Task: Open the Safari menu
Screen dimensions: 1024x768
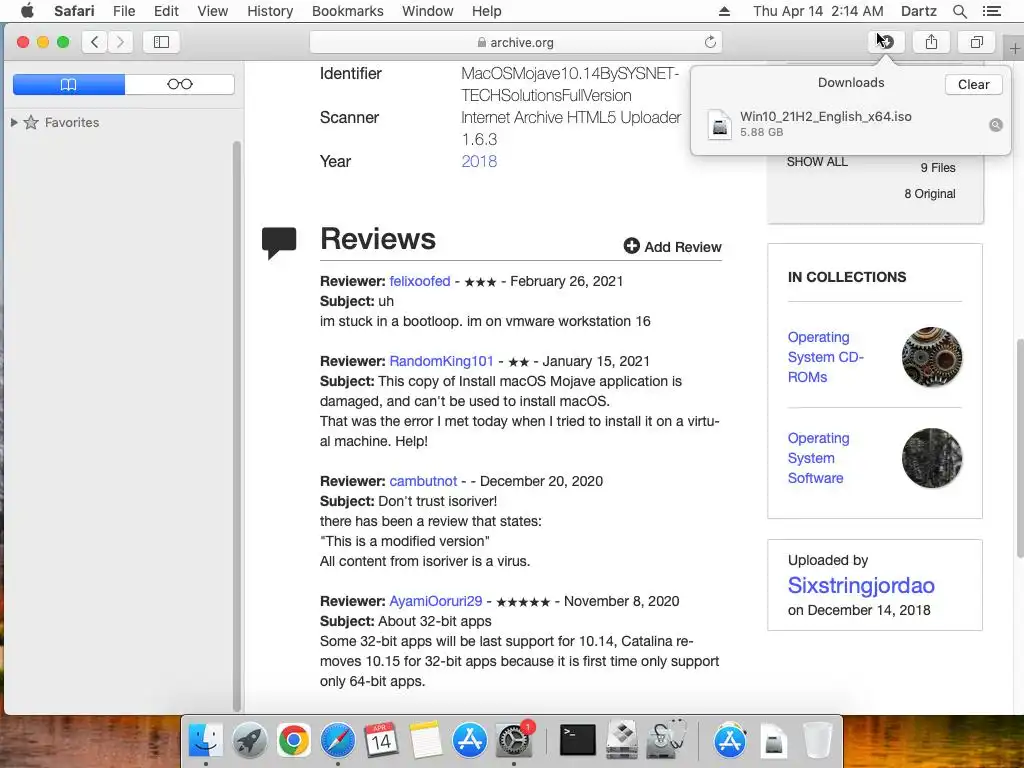Action: (x=74, y=11)
